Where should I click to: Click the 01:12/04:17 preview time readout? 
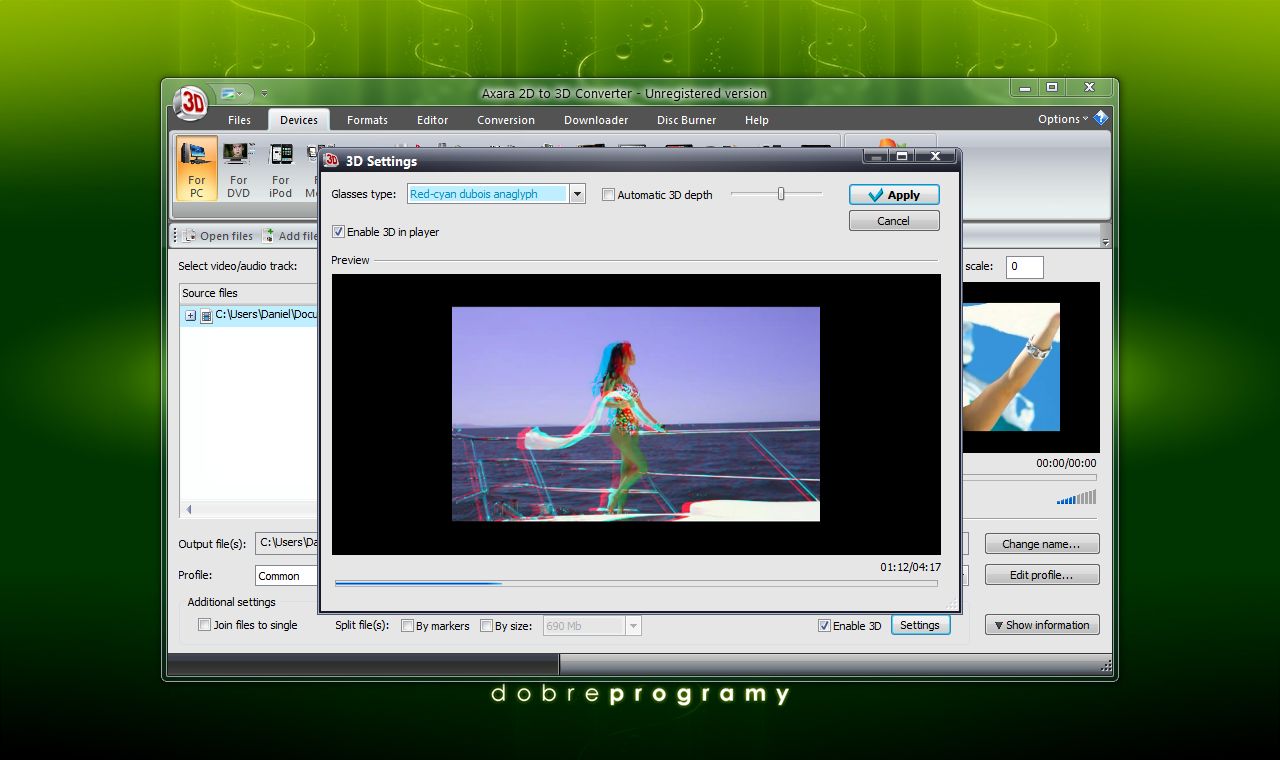tap(910, 567)
